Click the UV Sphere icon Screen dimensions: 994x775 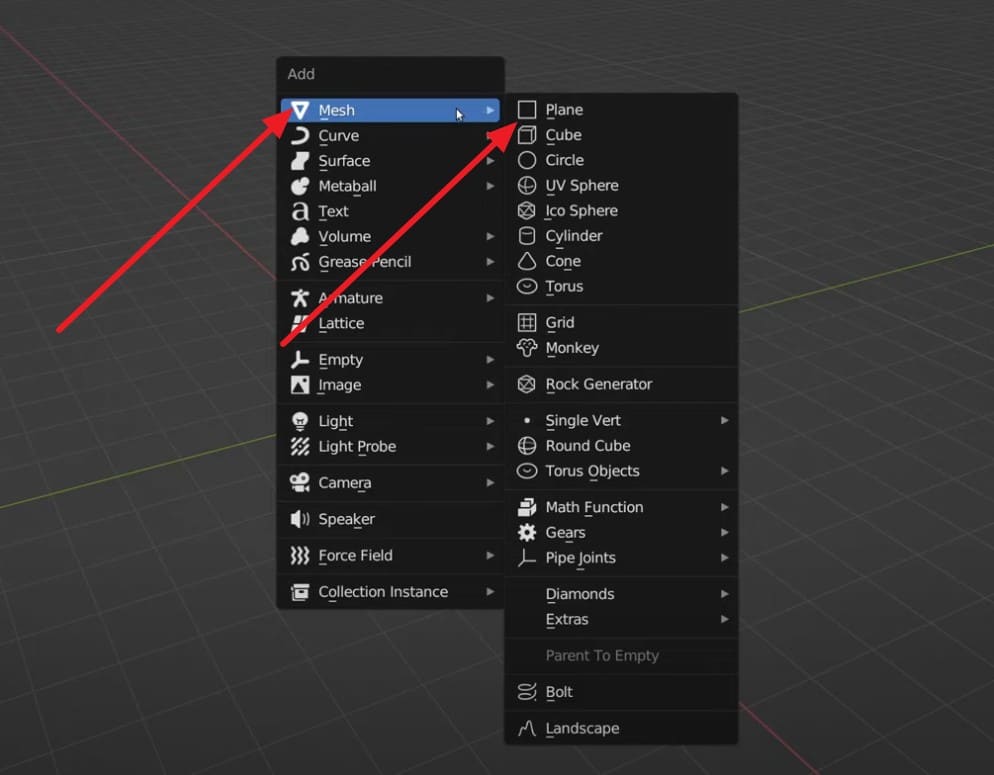[527, 185]
